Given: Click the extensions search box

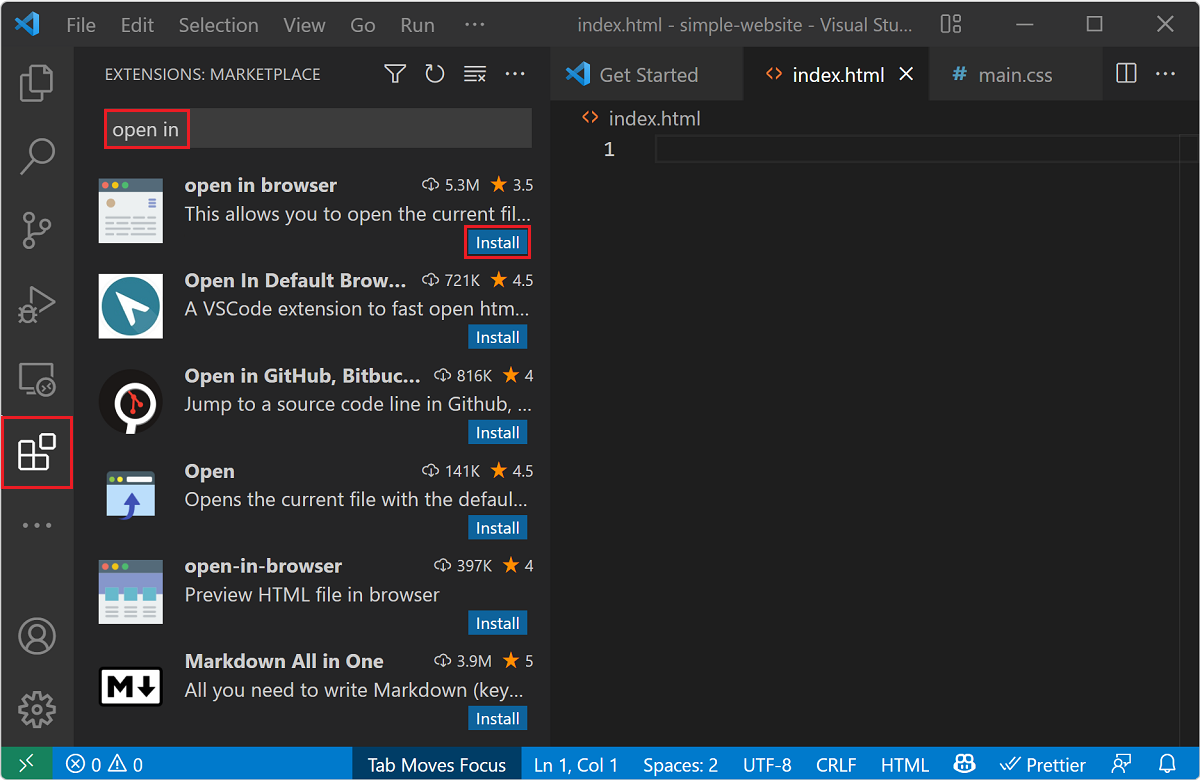Looking at the screenshot, I should tap(318, 129).
